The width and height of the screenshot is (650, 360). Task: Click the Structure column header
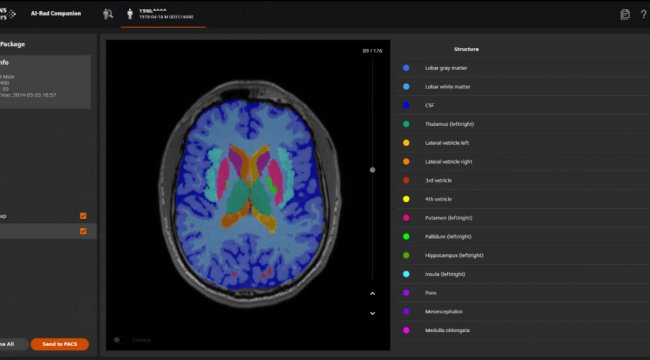466,49
